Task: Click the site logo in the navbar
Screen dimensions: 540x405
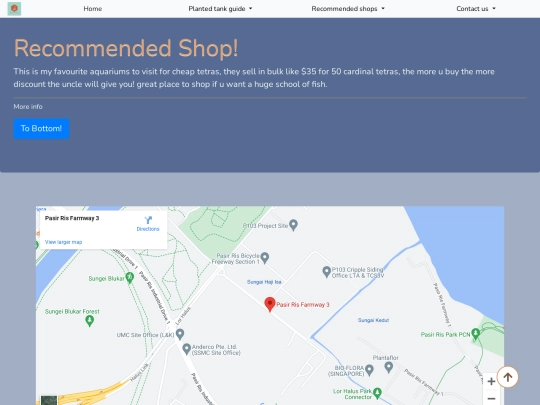Action: pyautogui.click(x=14, y=9)
